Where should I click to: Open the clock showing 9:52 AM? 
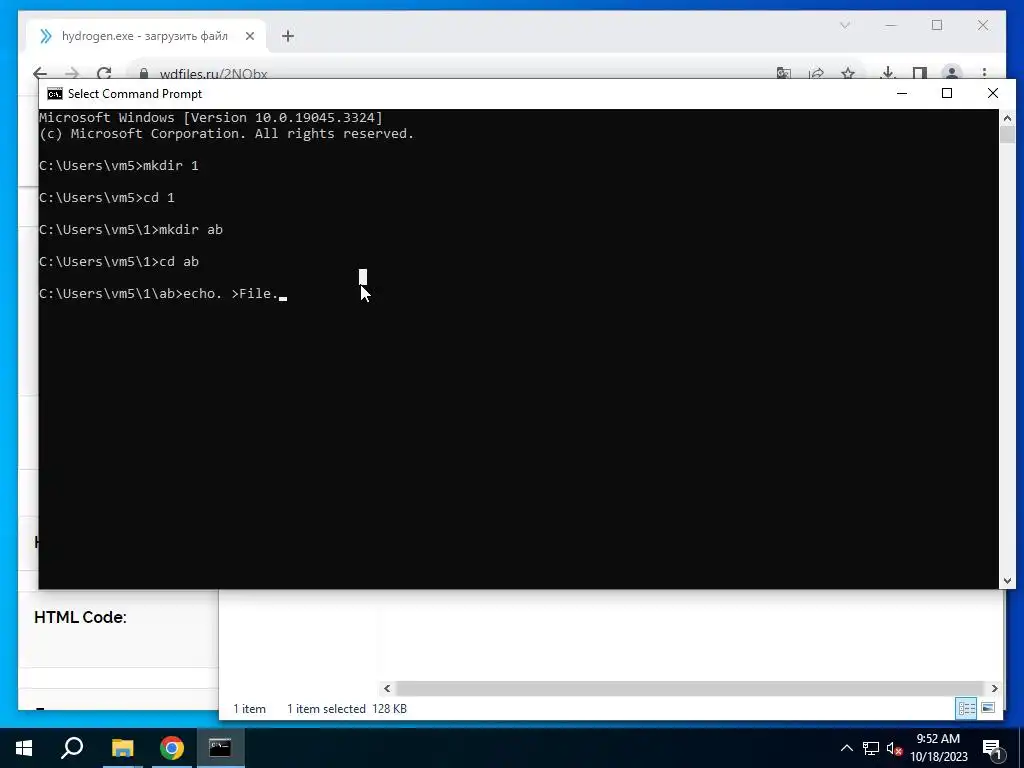(938, 748)
